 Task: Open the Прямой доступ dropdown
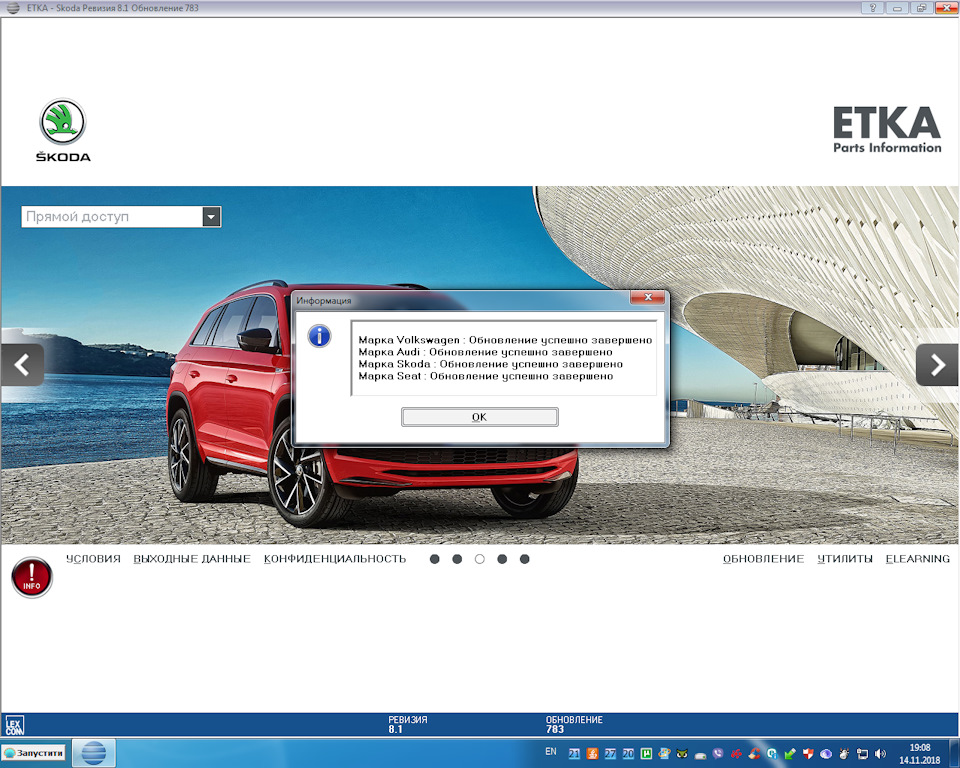[x=211, y=217]
